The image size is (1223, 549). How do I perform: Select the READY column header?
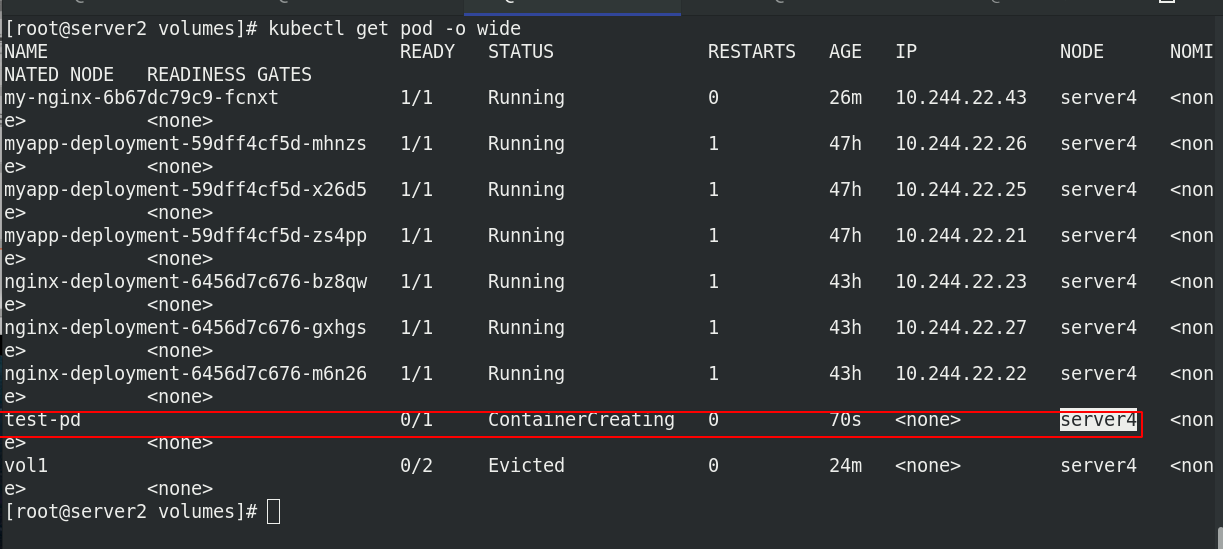coord(427,52)
